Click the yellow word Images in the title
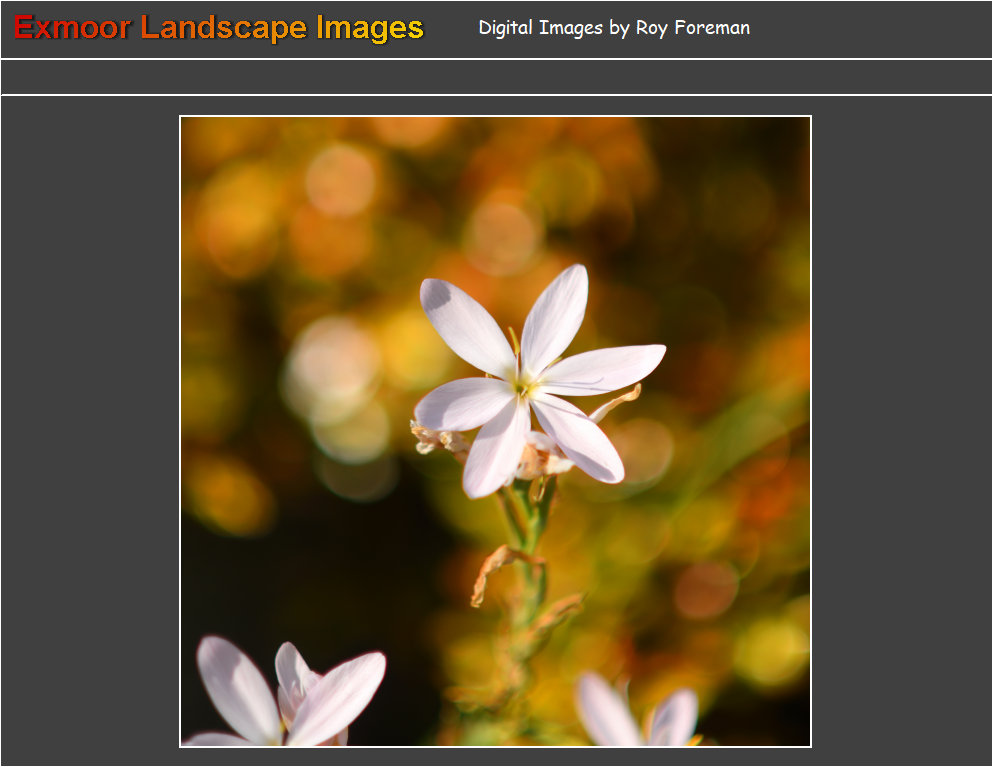Screen dimensions: 993x767 coord(369,28)
